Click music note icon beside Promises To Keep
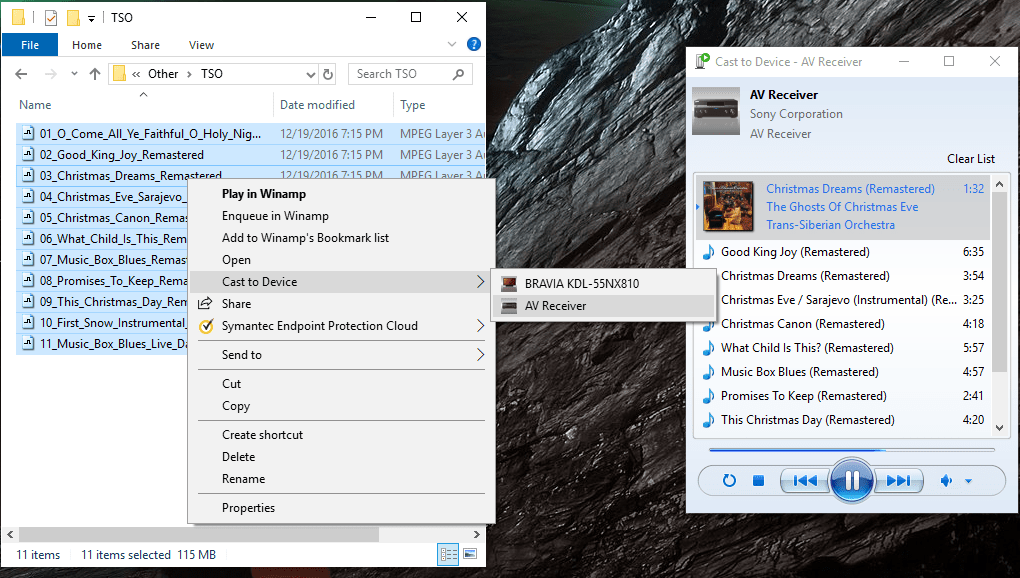 point(708,397)
